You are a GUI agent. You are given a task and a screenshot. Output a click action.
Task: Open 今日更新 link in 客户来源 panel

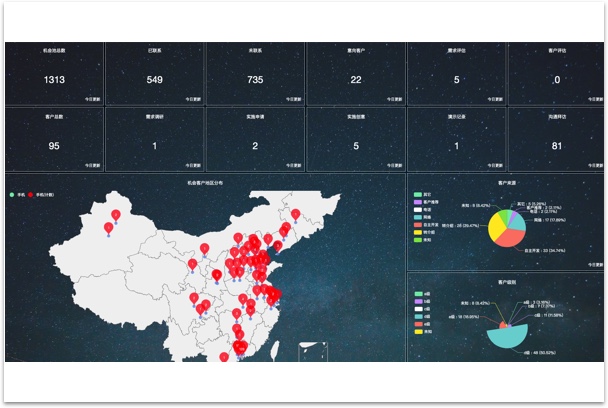[596, 265]
